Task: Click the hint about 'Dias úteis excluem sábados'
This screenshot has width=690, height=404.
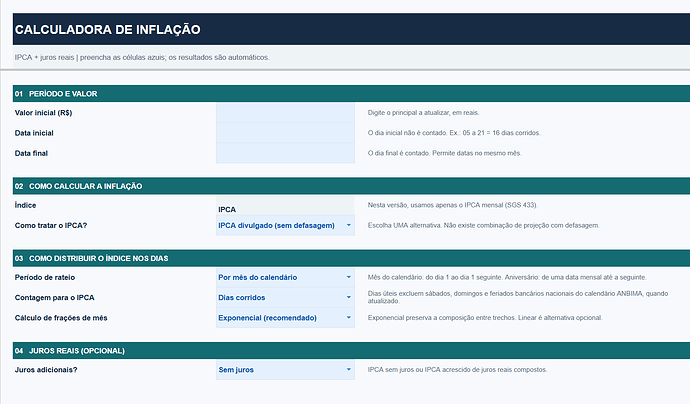Action: tap(518, 297)
